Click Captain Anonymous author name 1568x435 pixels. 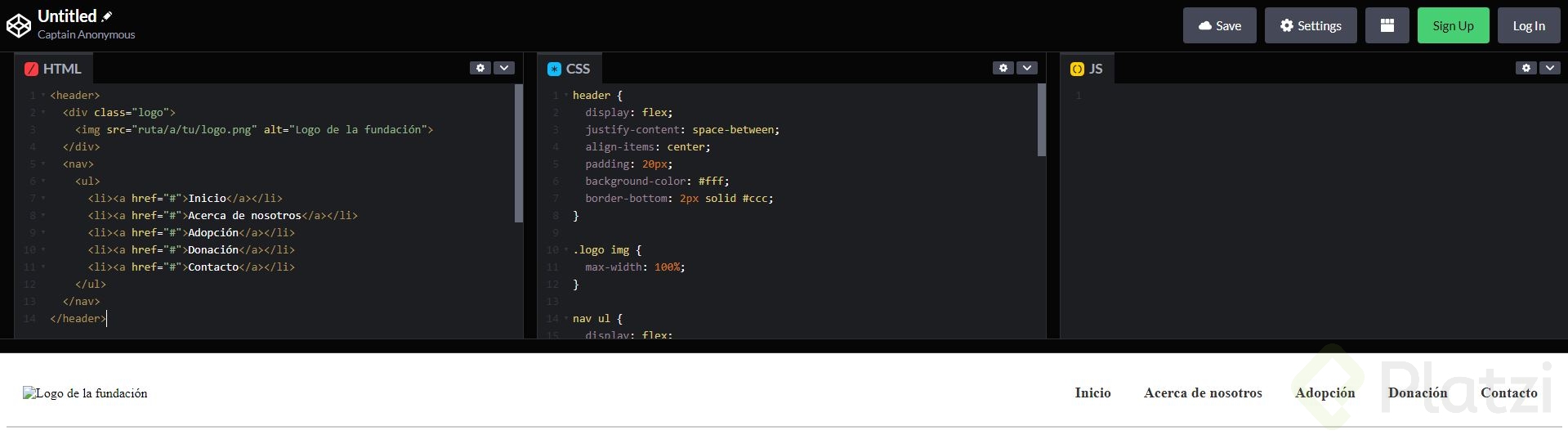[87, 34]
